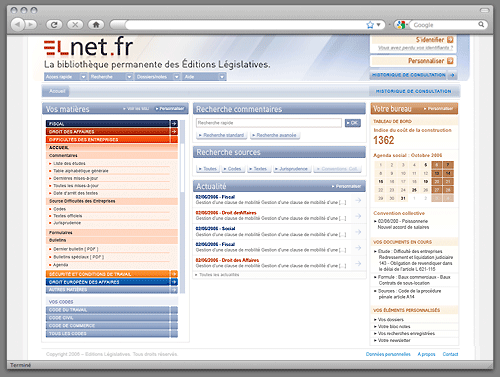Open the Google search engine icon
This screenshot has width=500, height=377.
(x=401, y=25)
